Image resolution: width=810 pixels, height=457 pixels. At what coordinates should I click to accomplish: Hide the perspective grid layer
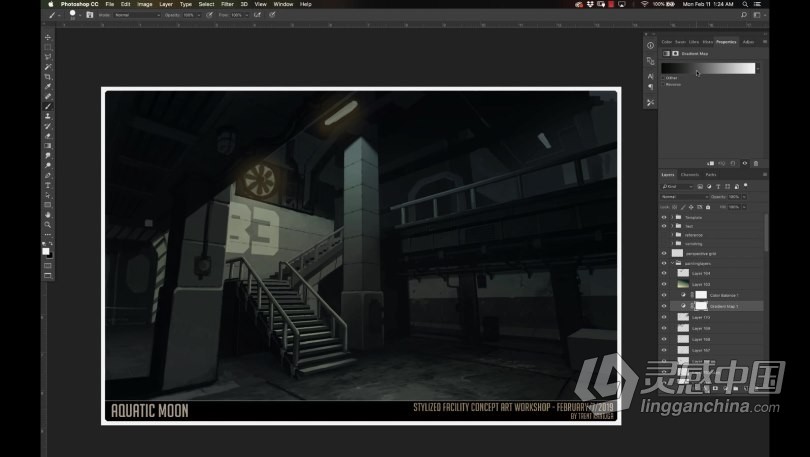click(x=664, y=254)
